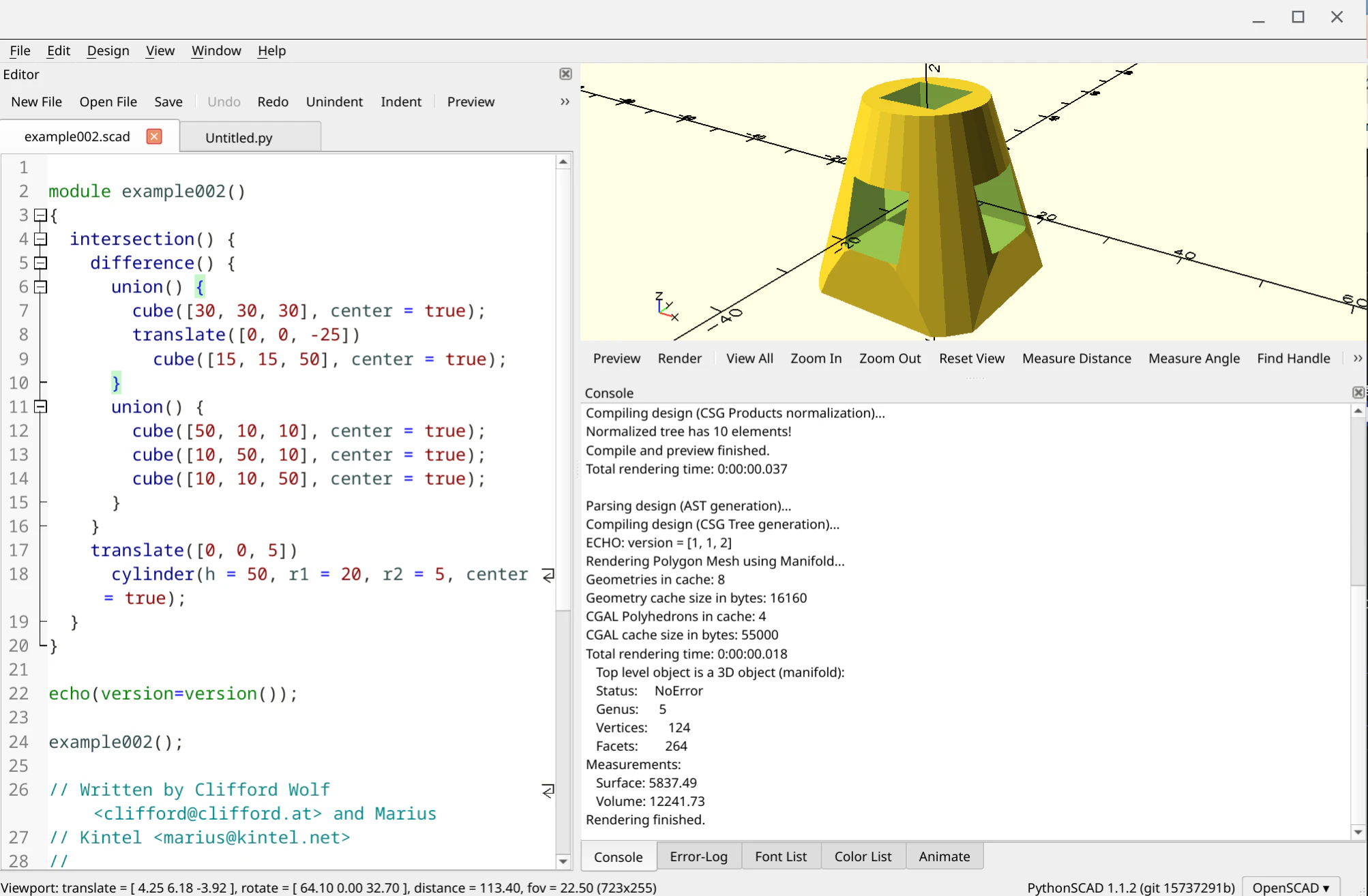Collapse difference block on line 5
Viewport: 1368px width, 896px height.
[x=40, y=263]
